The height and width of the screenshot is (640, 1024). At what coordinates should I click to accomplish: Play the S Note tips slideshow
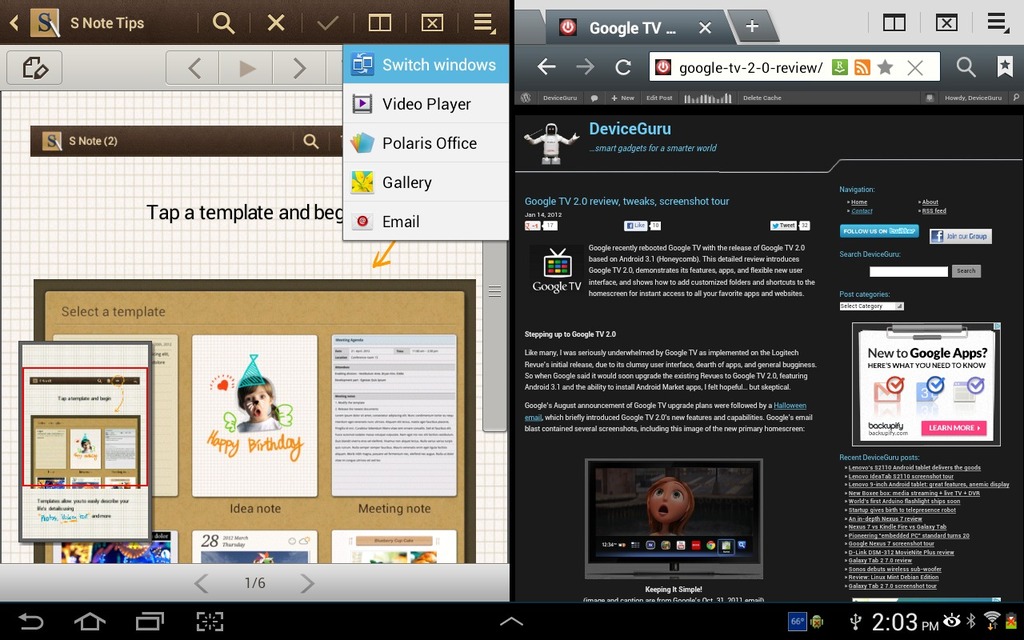coord(247,68)
